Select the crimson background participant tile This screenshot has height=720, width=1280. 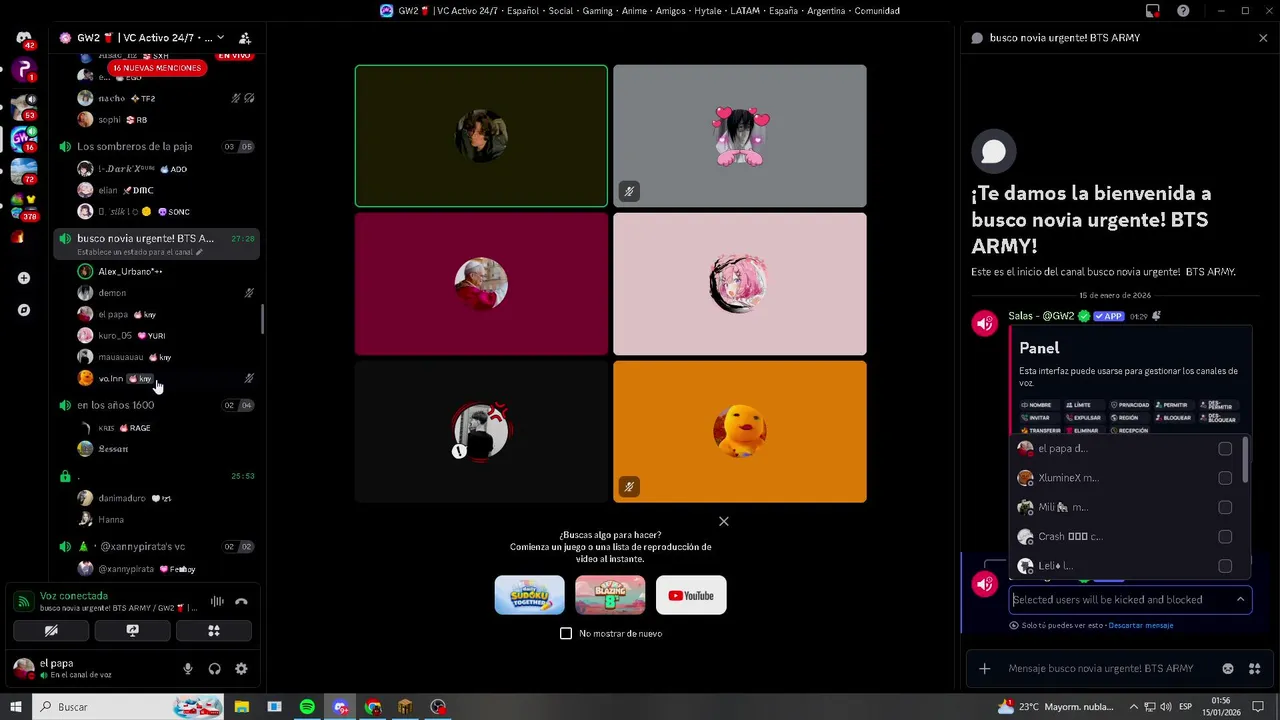pos(481,284)
